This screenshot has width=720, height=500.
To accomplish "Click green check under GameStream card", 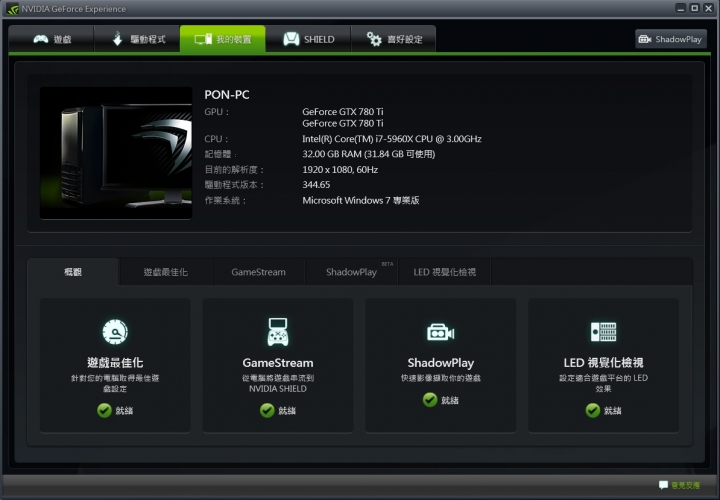I will coord(267,410).
